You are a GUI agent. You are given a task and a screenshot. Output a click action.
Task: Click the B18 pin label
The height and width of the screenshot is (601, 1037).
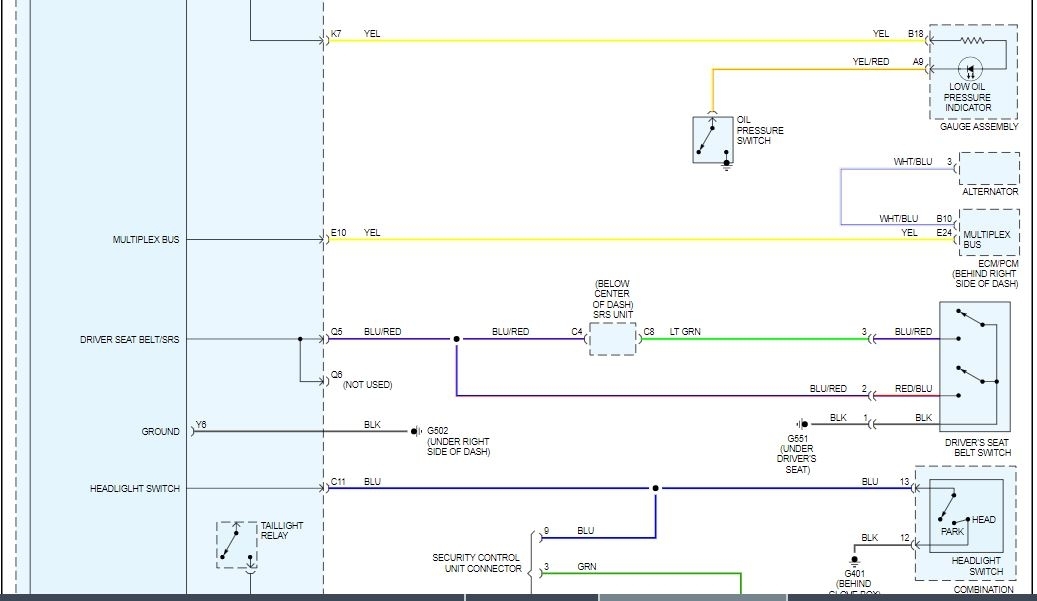point(915,33)
